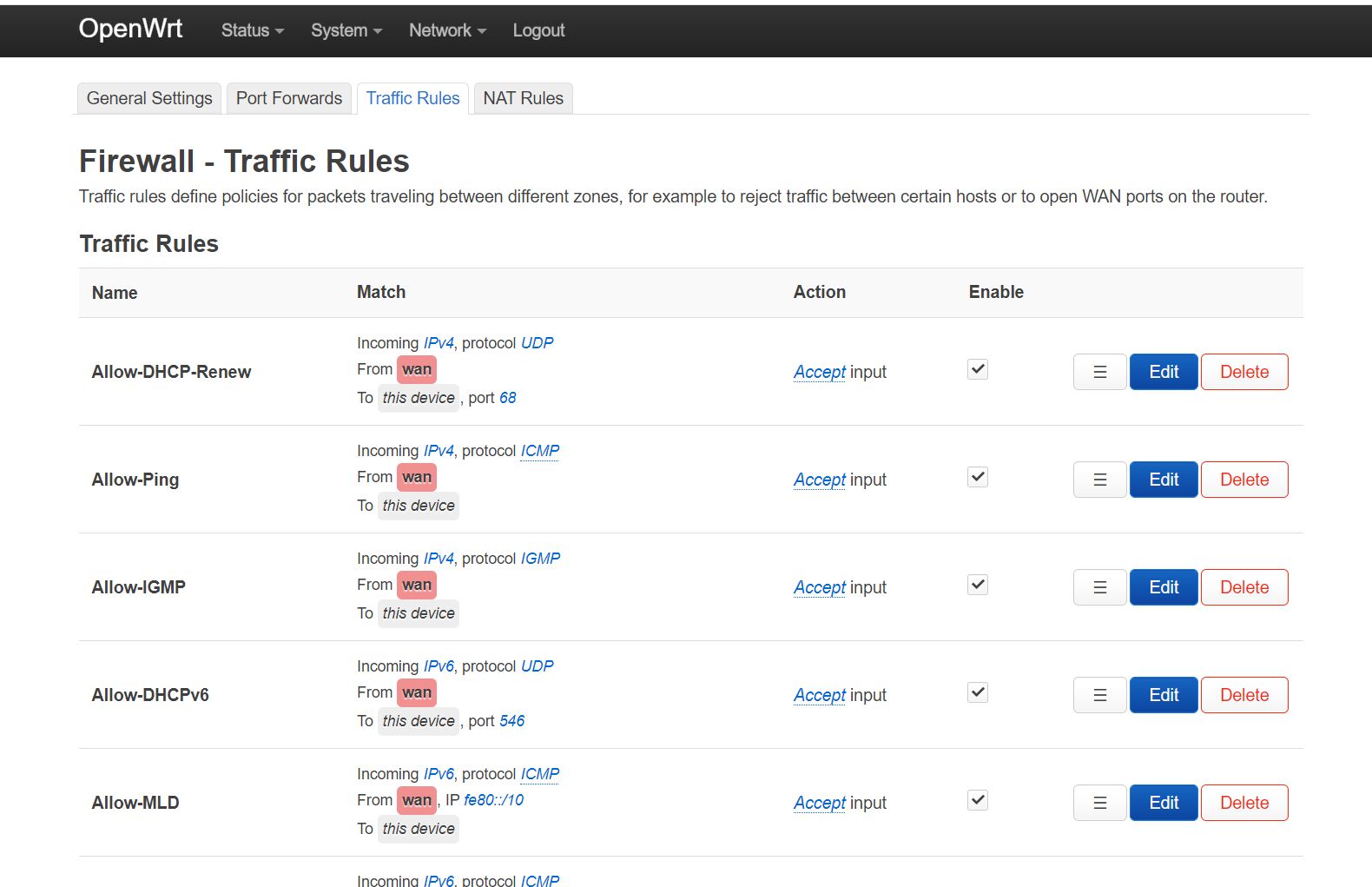The image size is (1372, 887).
Task: Click Accept link in Allow-DHCP-Renew row
Action: [820, 372]
